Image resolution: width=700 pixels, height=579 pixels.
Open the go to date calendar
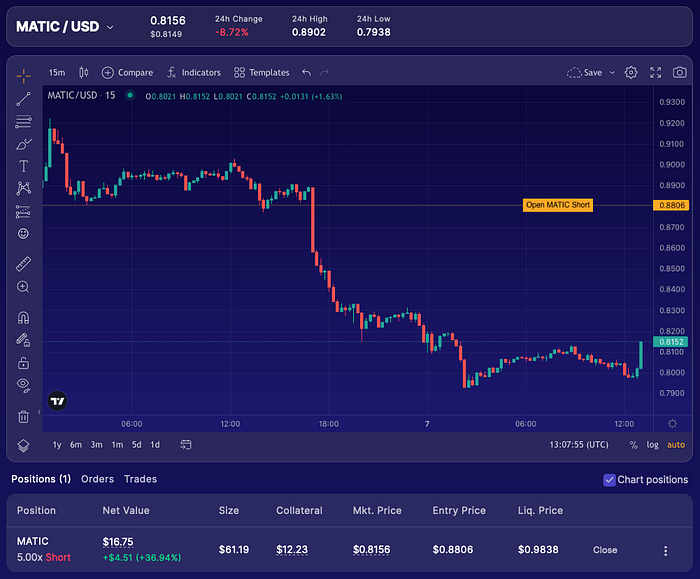pos(186,445)
